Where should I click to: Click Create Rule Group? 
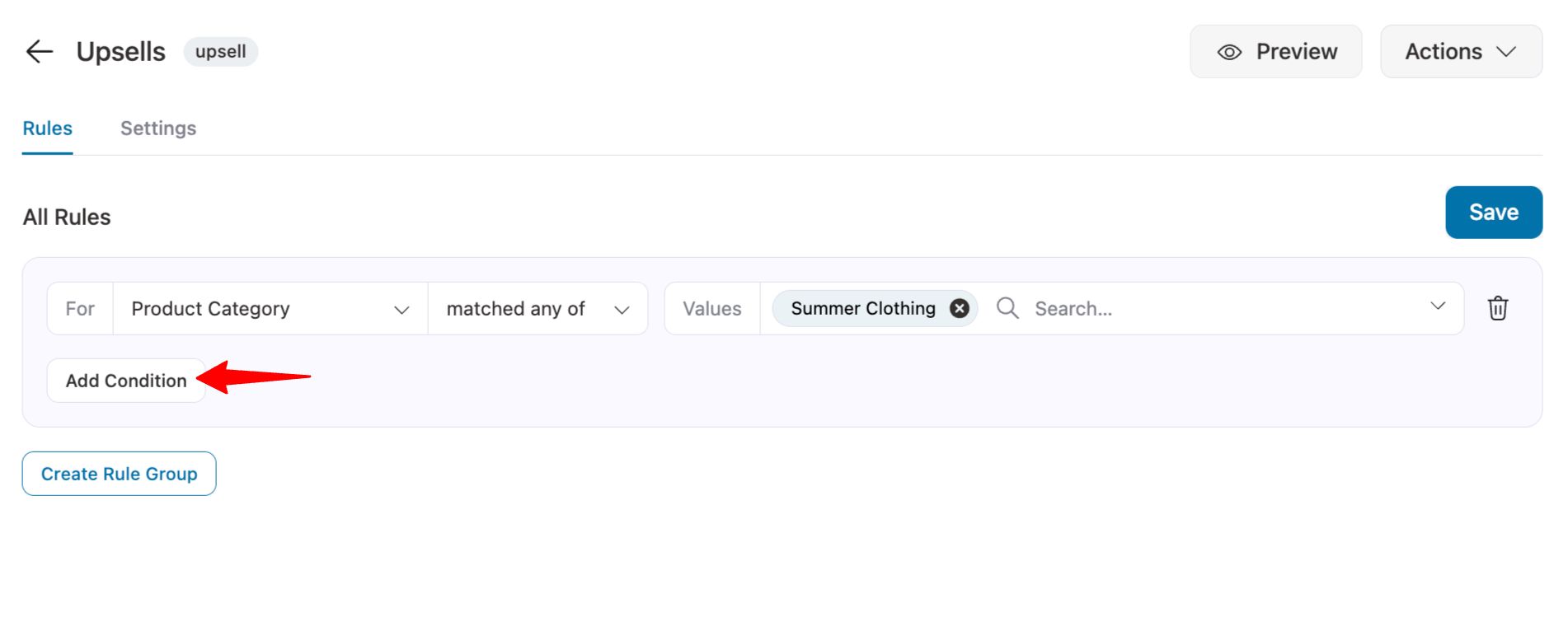click(120, 474)
